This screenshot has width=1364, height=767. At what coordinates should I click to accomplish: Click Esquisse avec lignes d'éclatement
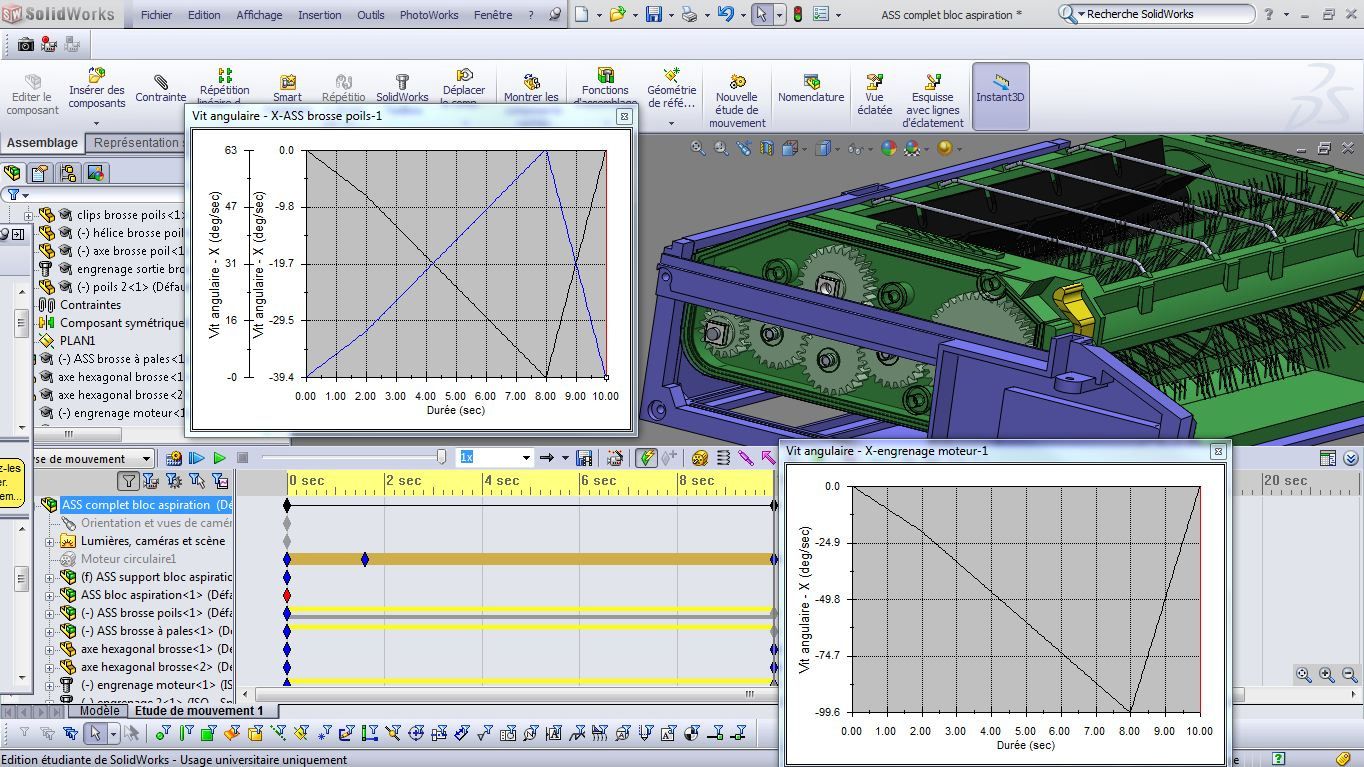933,101
